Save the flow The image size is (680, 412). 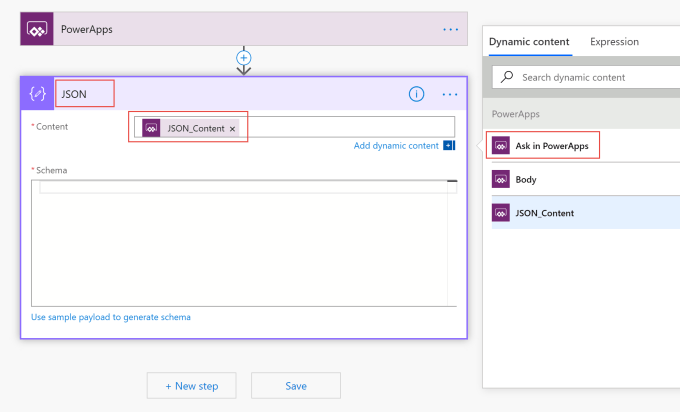(296, 386)
